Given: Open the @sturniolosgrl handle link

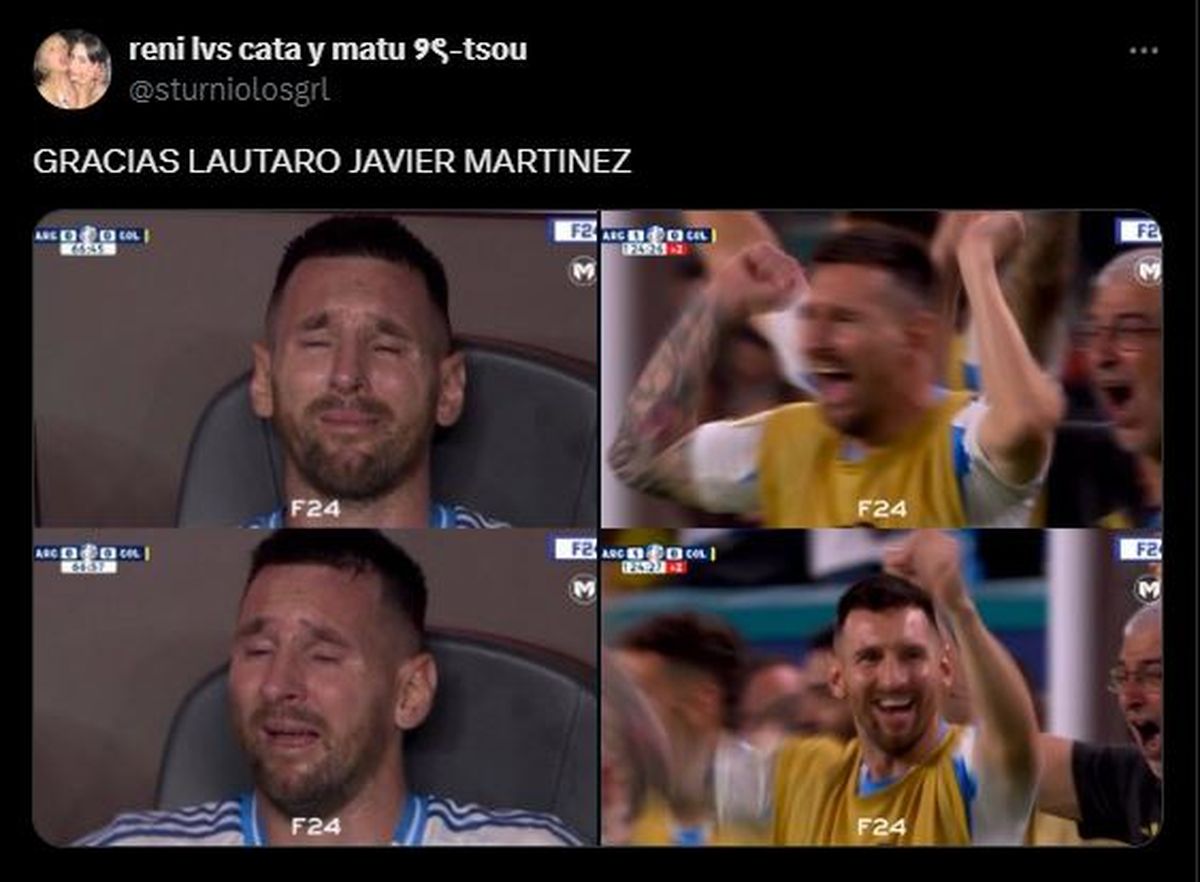Looking at the screenshot, I should [228, 91].
